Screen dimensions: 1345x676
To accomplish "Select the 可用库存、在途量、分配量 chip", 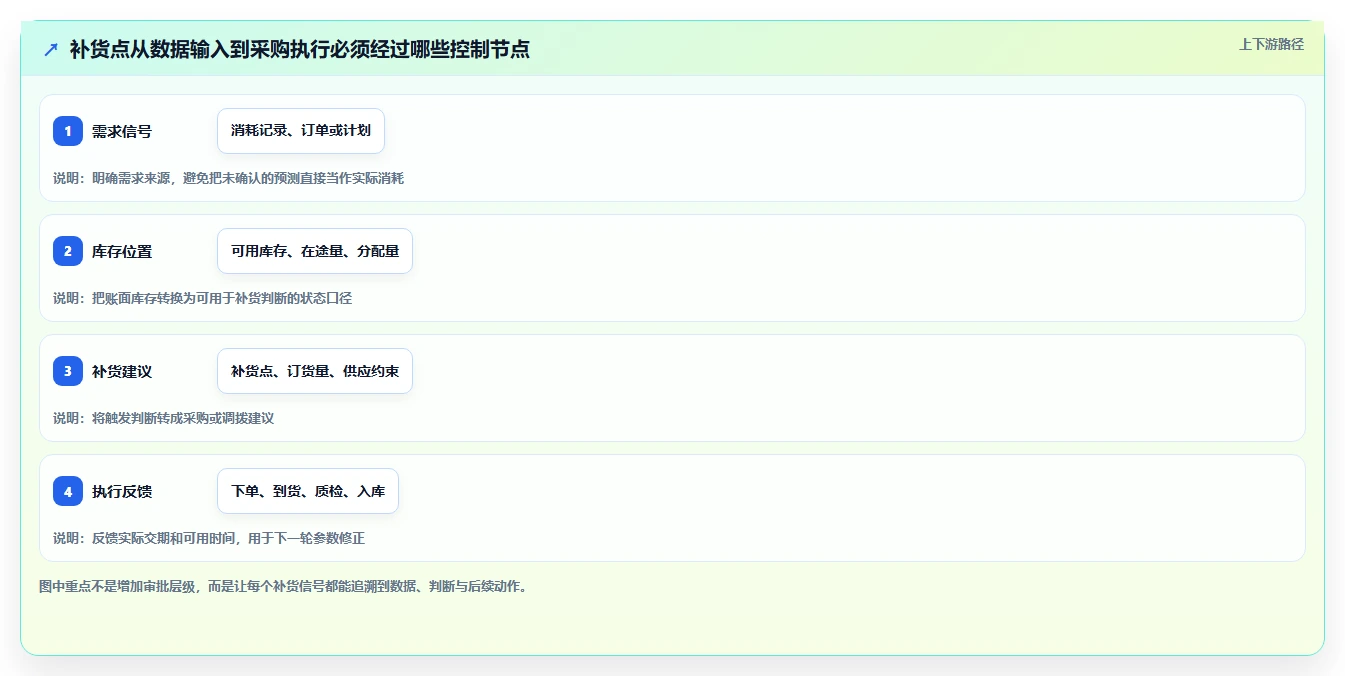I will pyautogui.click(x=315, y=251).
